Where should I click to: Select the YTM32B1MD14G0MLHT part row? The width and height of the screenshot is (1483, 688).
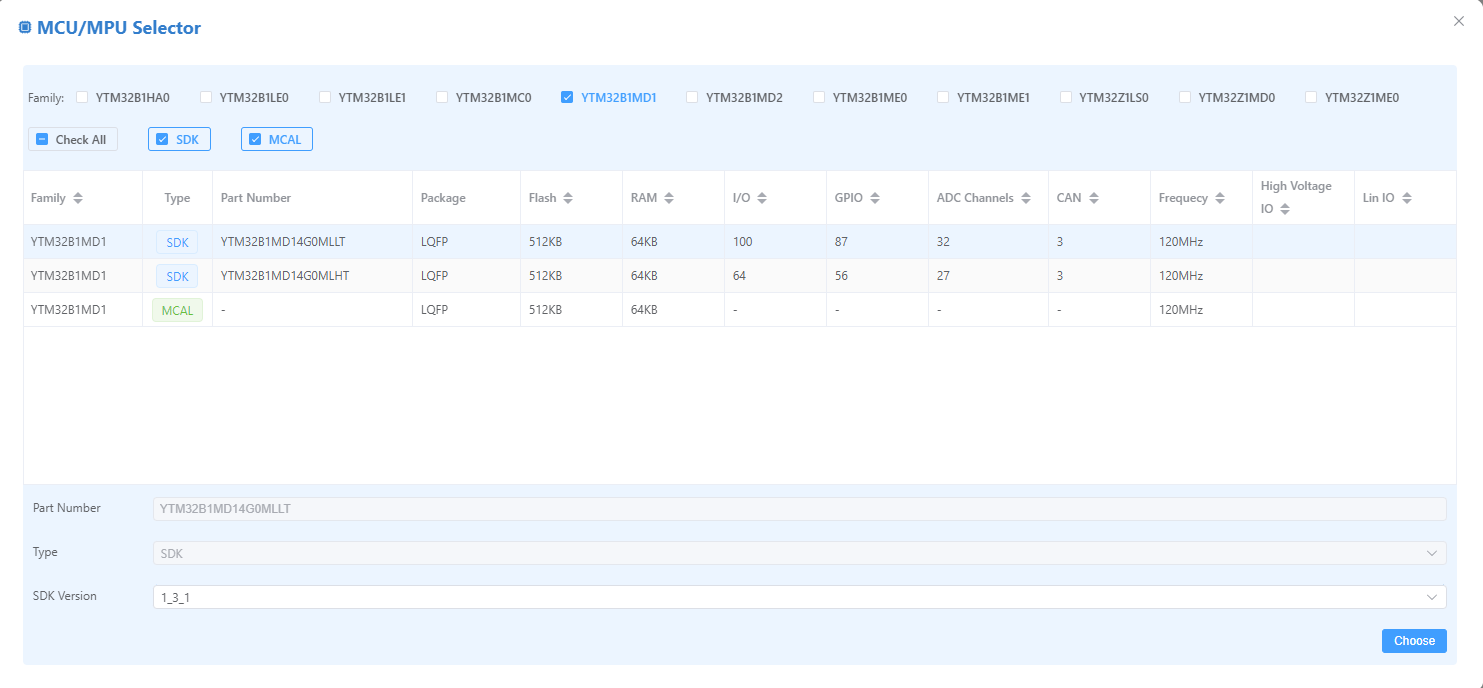740,276
